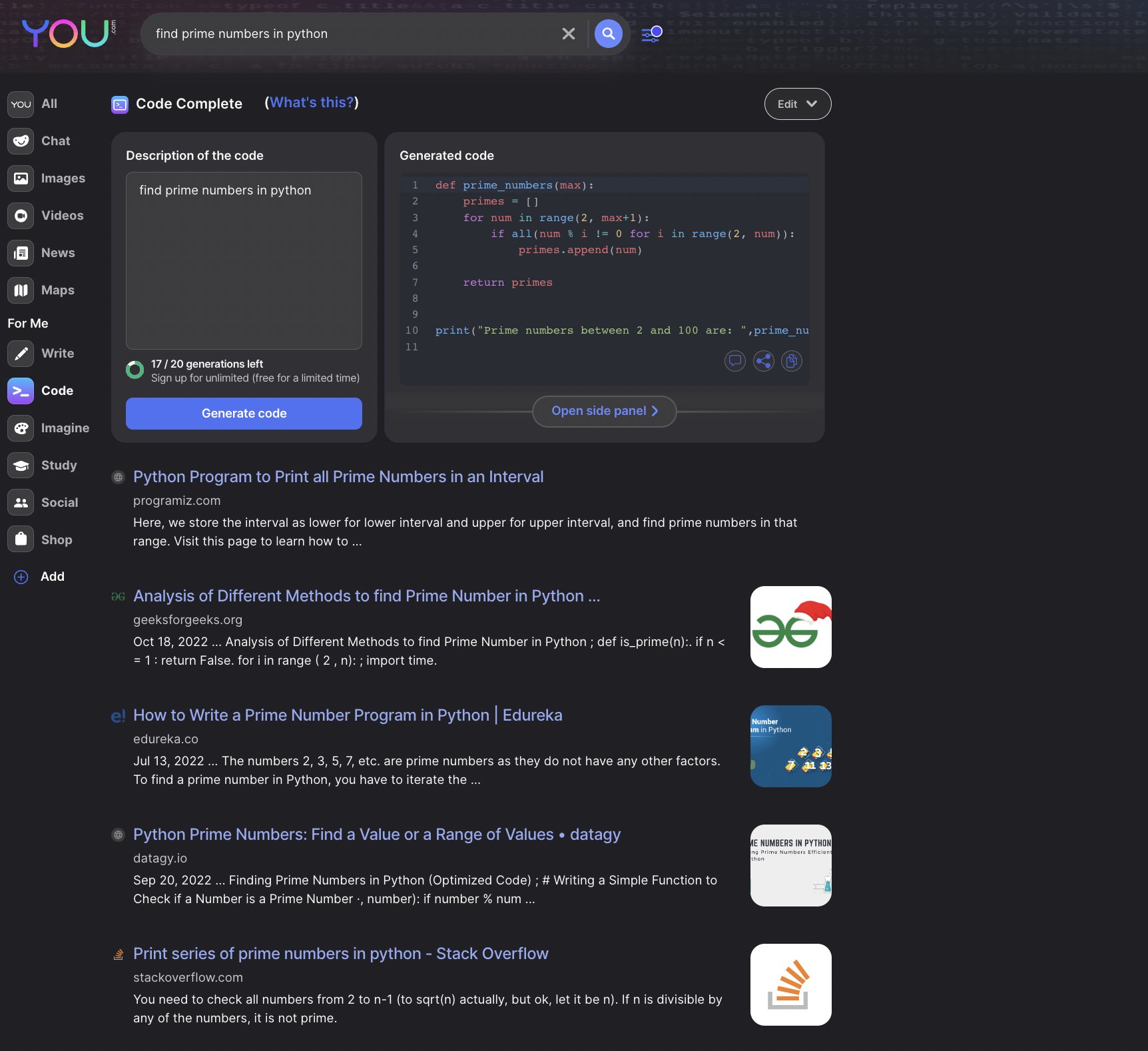Open the Study graduation cap icon
1148x1051 pixels.
(x=21, y=466)
